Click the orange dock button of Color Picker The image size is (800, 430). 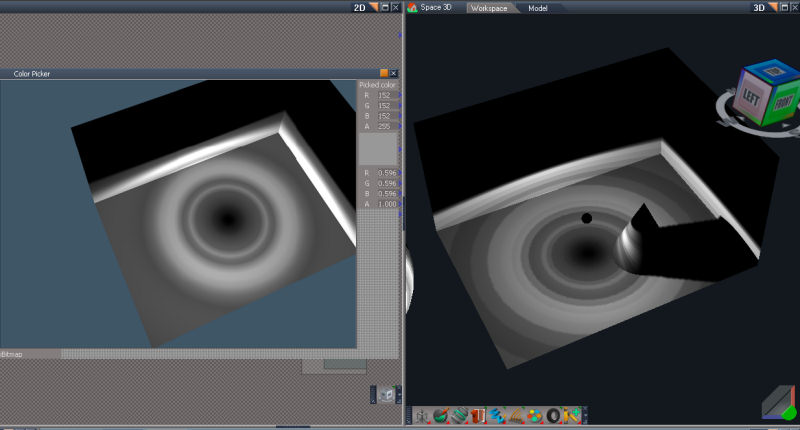tap(384, 73)
